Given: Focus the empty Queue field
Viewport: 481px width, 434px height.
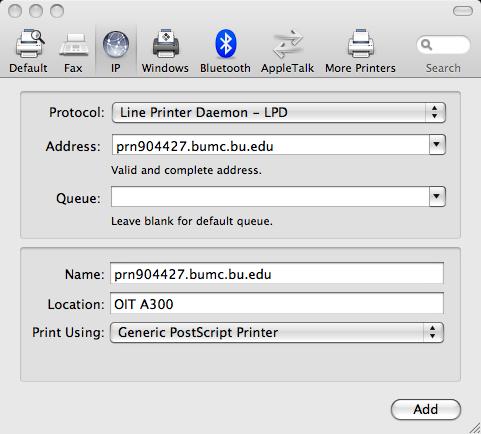Looking at the screenshot, I should click(270, 197).
